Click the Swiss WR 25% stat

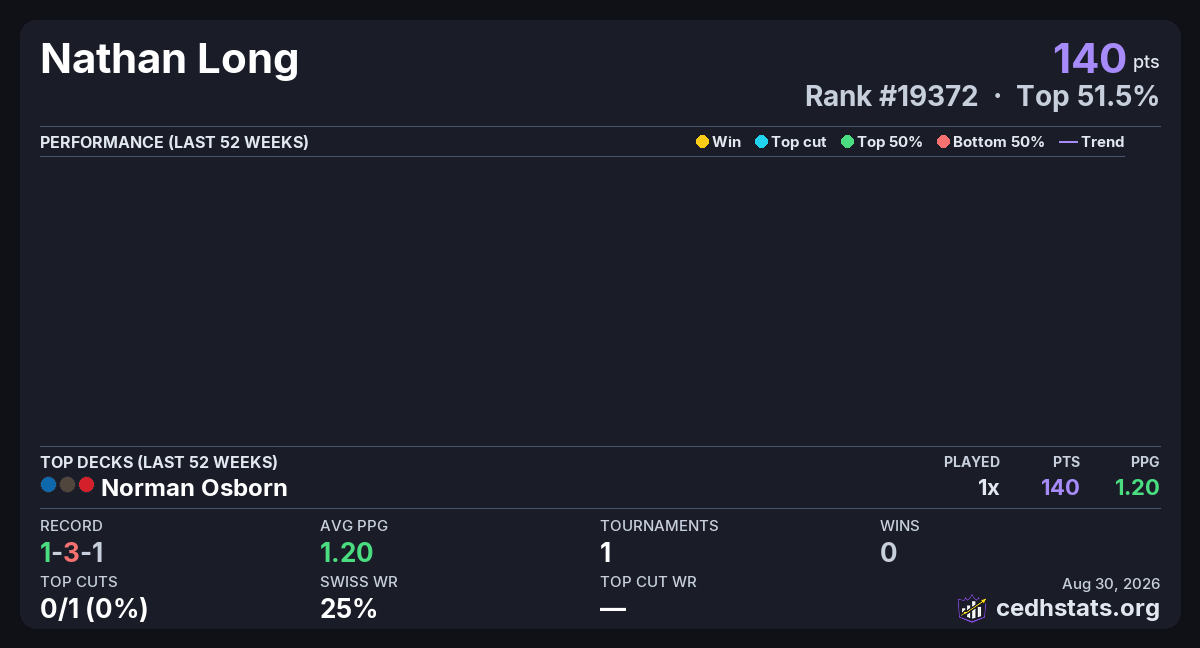tap(348, 608)
